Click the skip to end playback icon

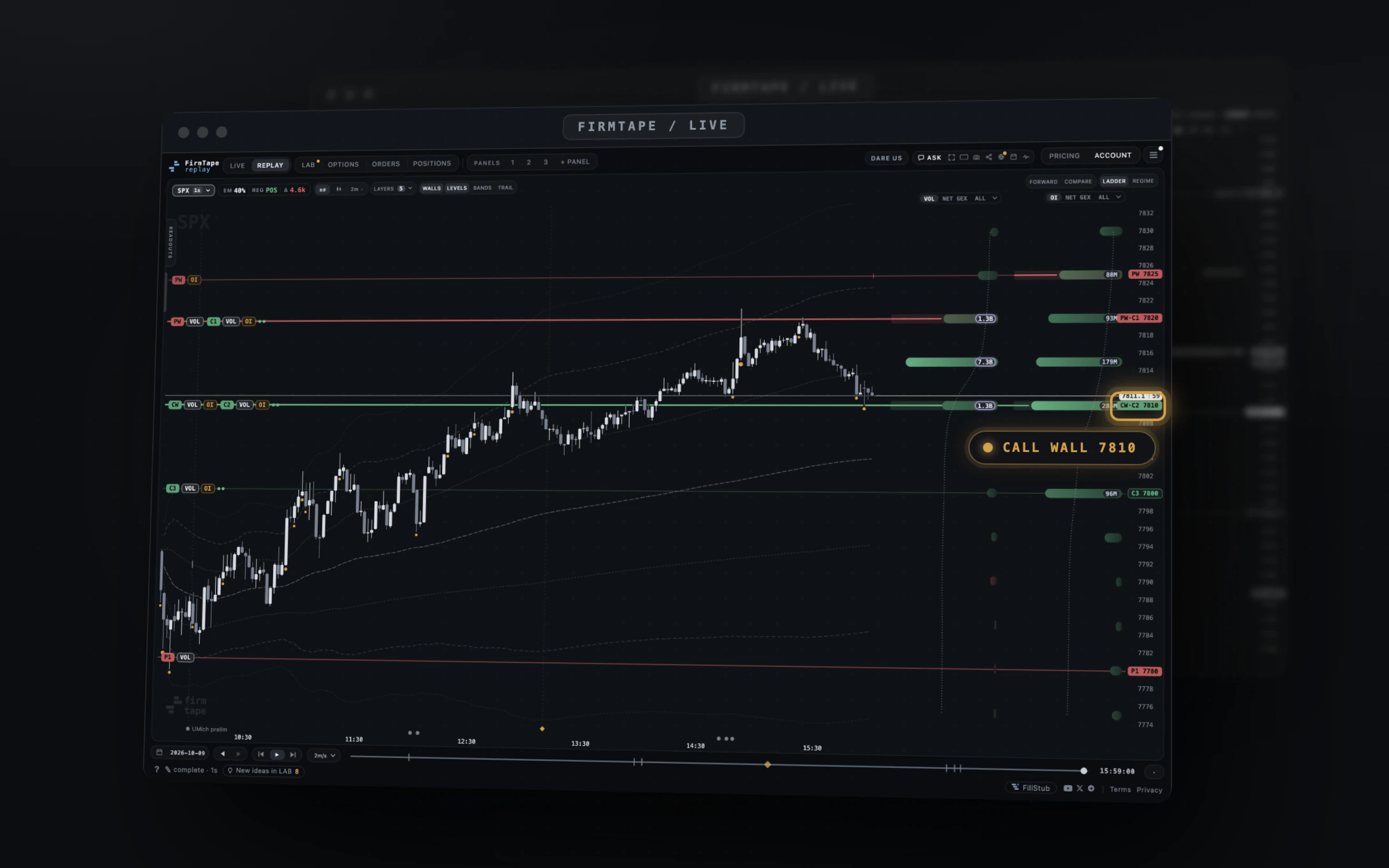(x=293, y=755)
